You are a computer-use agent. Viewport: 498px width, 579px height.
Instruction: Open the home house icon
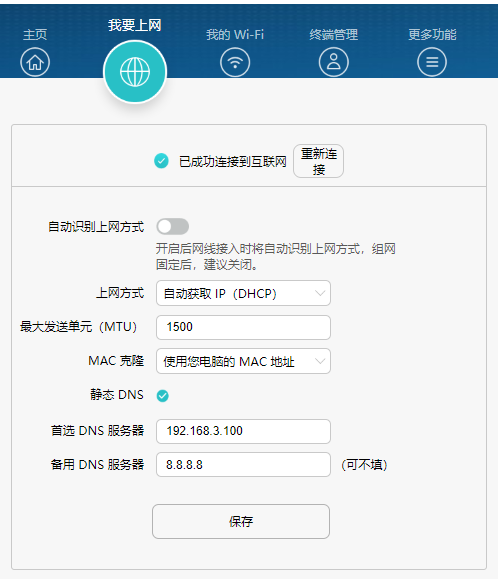[35, 62]
